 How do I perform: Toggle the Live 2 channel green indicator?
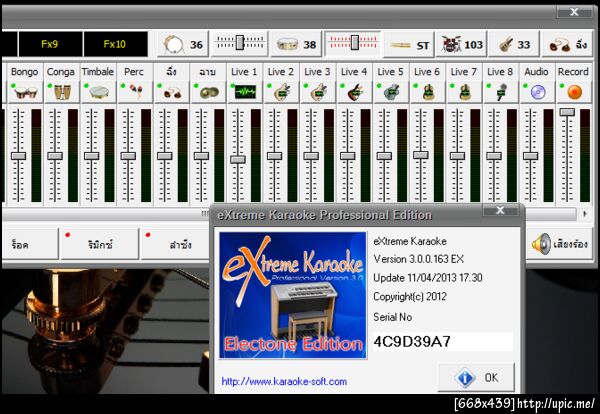[269, 86]
